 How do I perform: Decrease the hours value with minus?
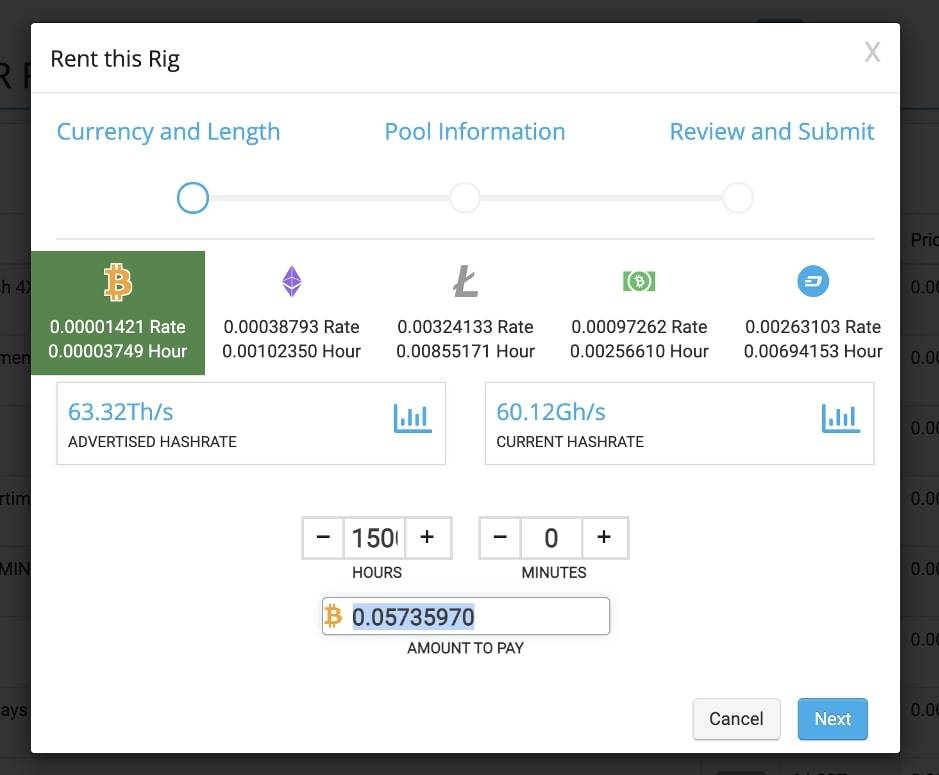point(323,538)
